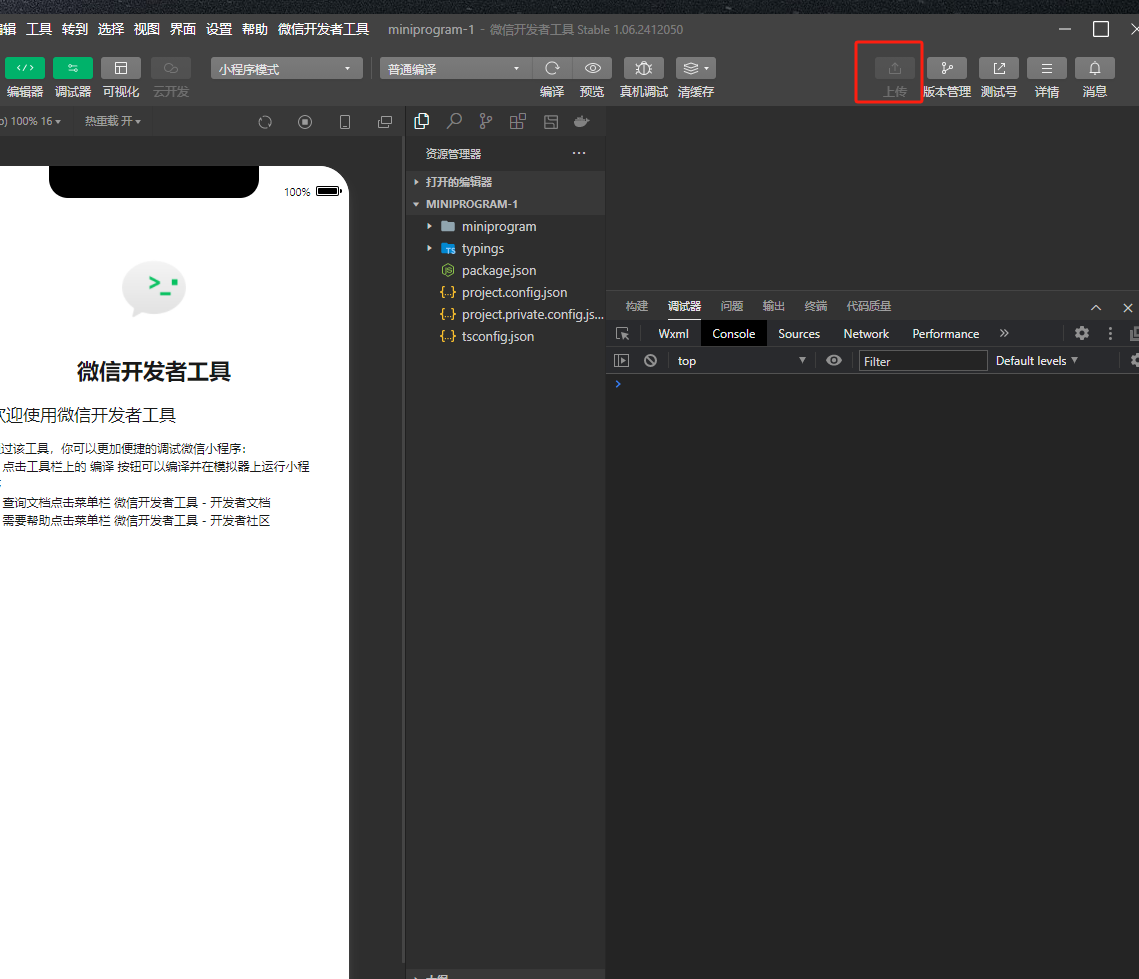Select the Sources devtools tab
Screen dimensions: 1139x979
[799, 333]
